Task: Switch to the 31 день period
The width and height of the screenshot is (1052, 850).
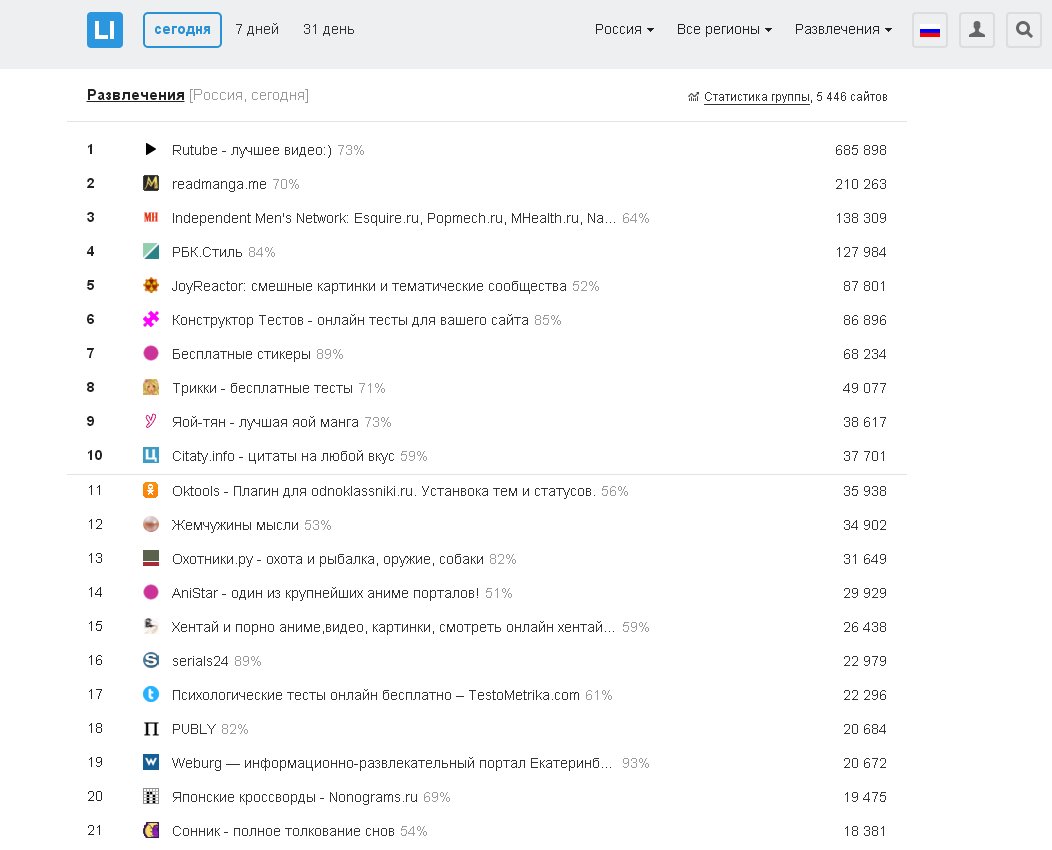Action: coord(328,30)
